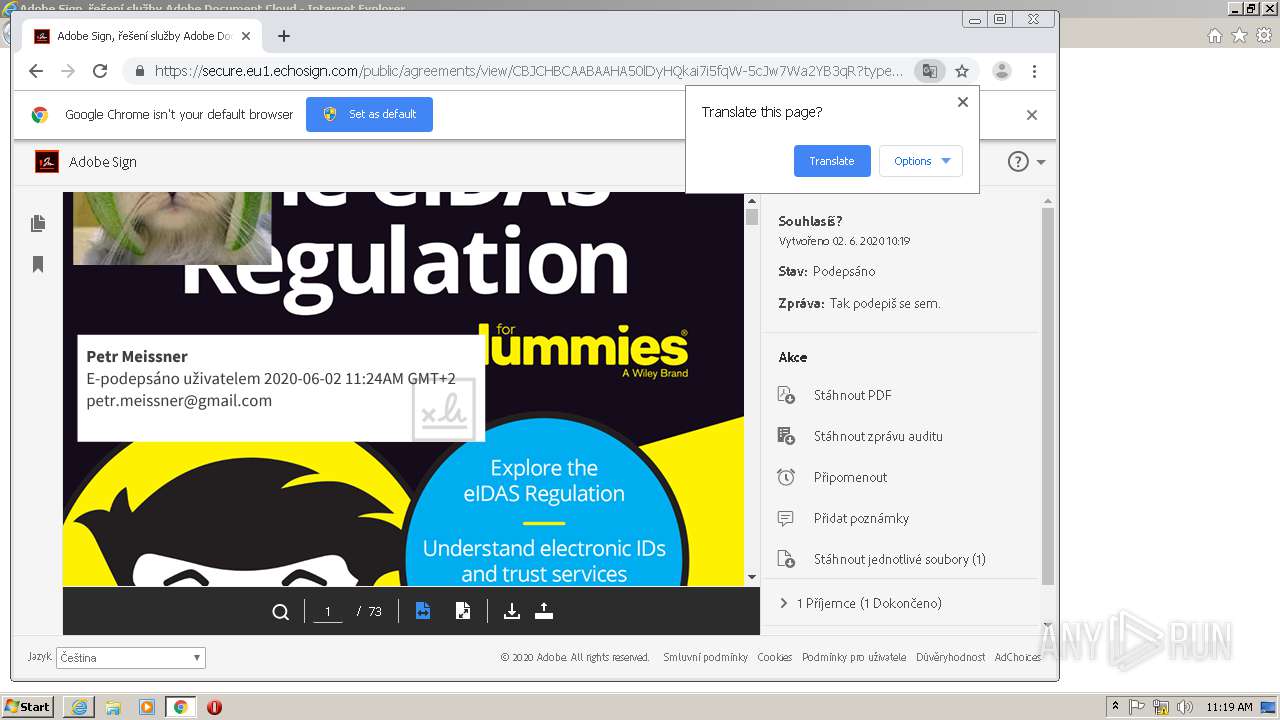
Task: Show hidden system tray icons
Action: 1116,707
